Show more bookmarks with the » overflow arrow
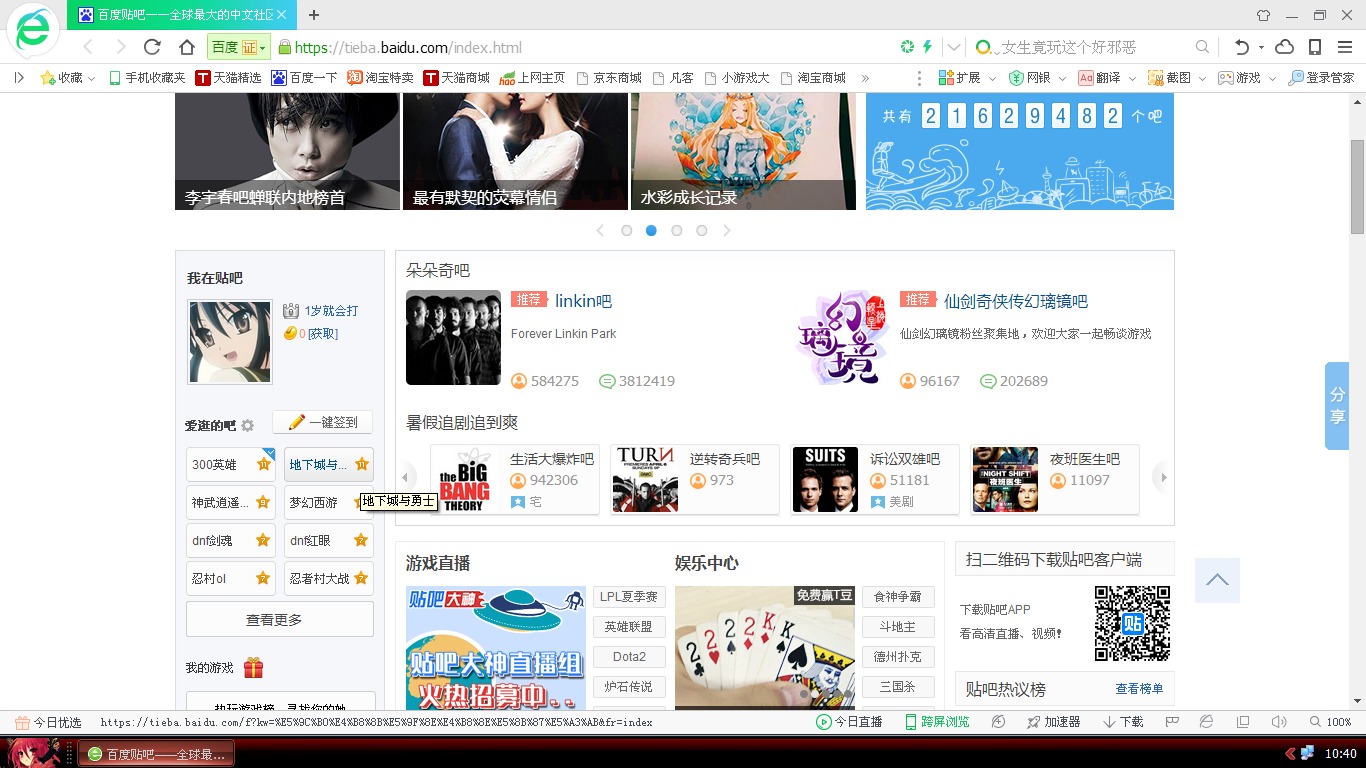The height and width of the screenshot is (768, 1366). pos(865,78)
